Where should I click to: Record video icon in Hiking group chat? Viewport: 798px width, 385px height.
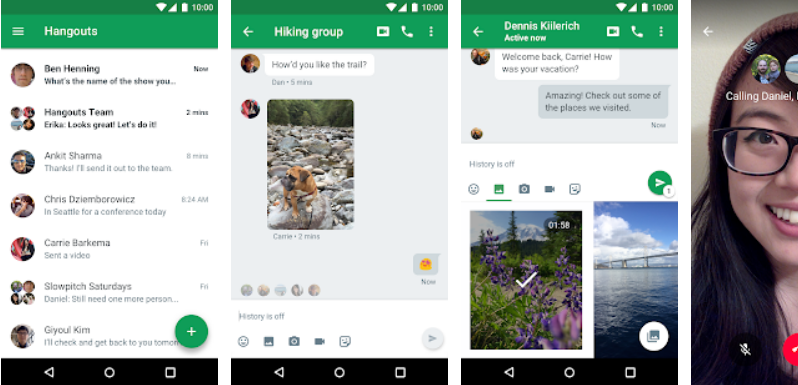click(320, 341)
